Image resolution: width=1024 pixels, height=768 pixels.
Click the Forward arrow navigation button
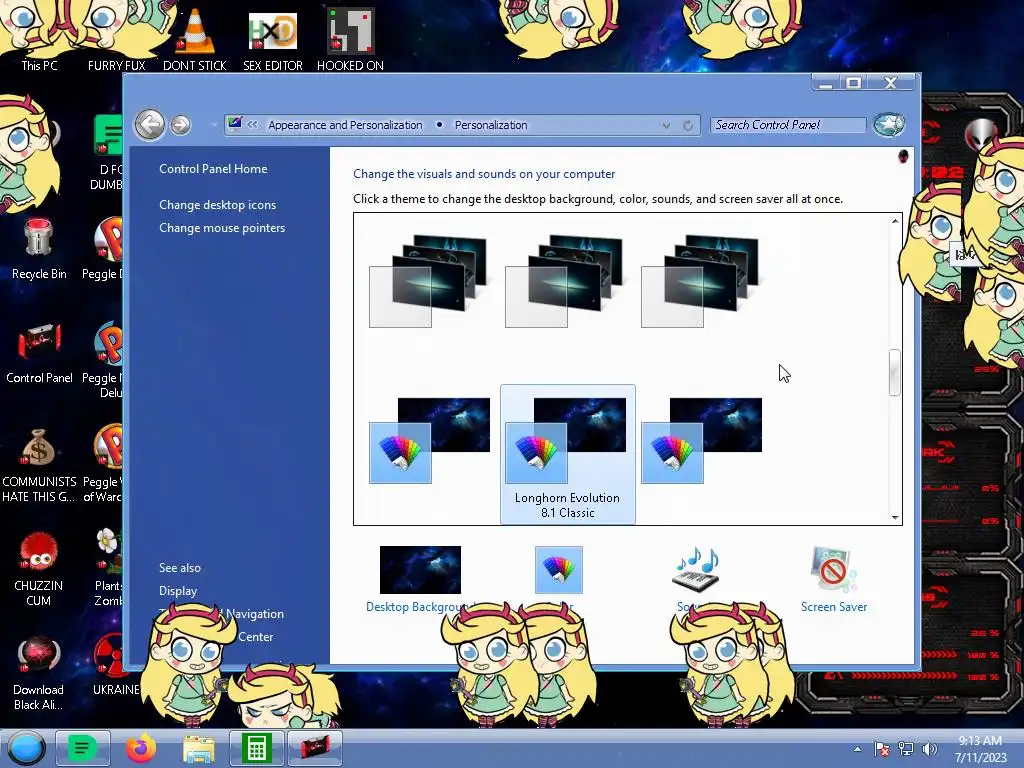181,125
